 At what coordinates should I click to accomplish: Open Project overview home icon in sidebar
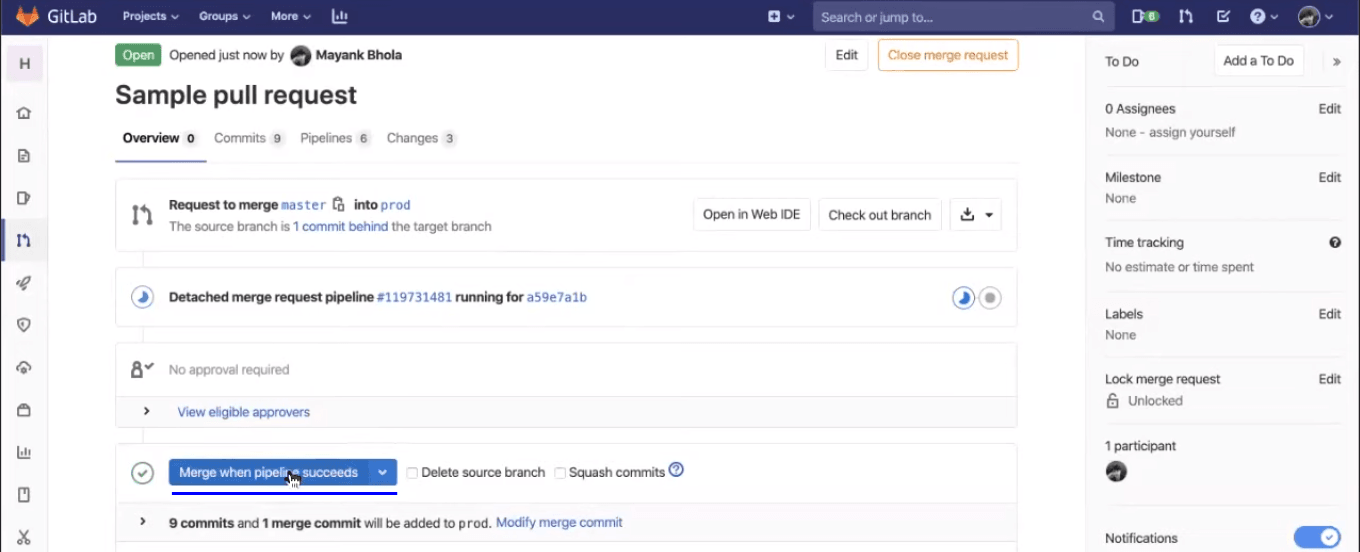24,113
